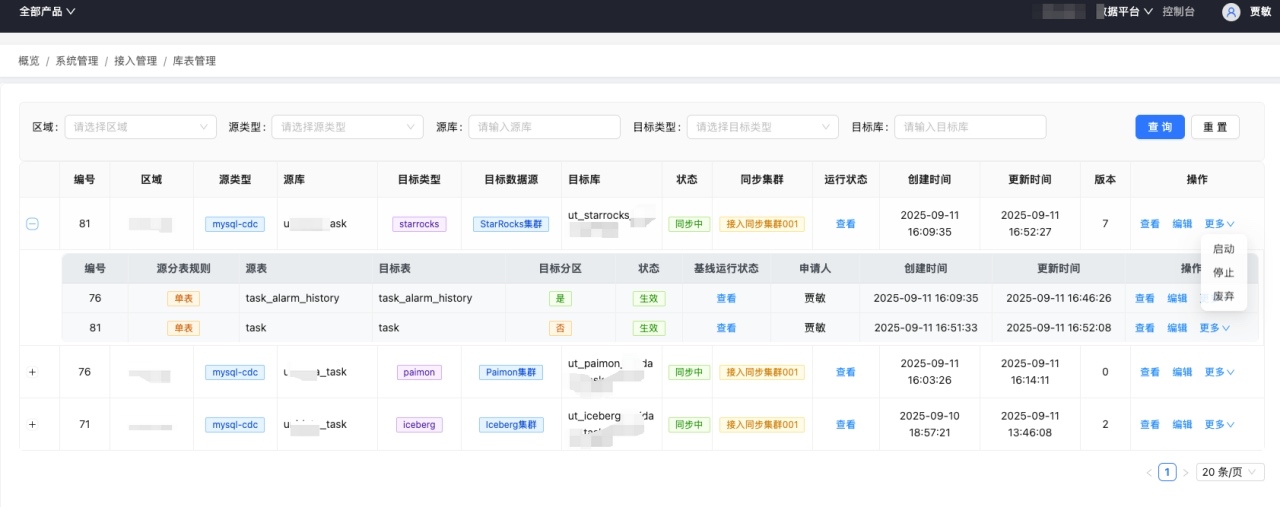Expand row 71 with the plus icon
Screen dimensions: 1280x507
pyautogui.click(x=32, y=424)
